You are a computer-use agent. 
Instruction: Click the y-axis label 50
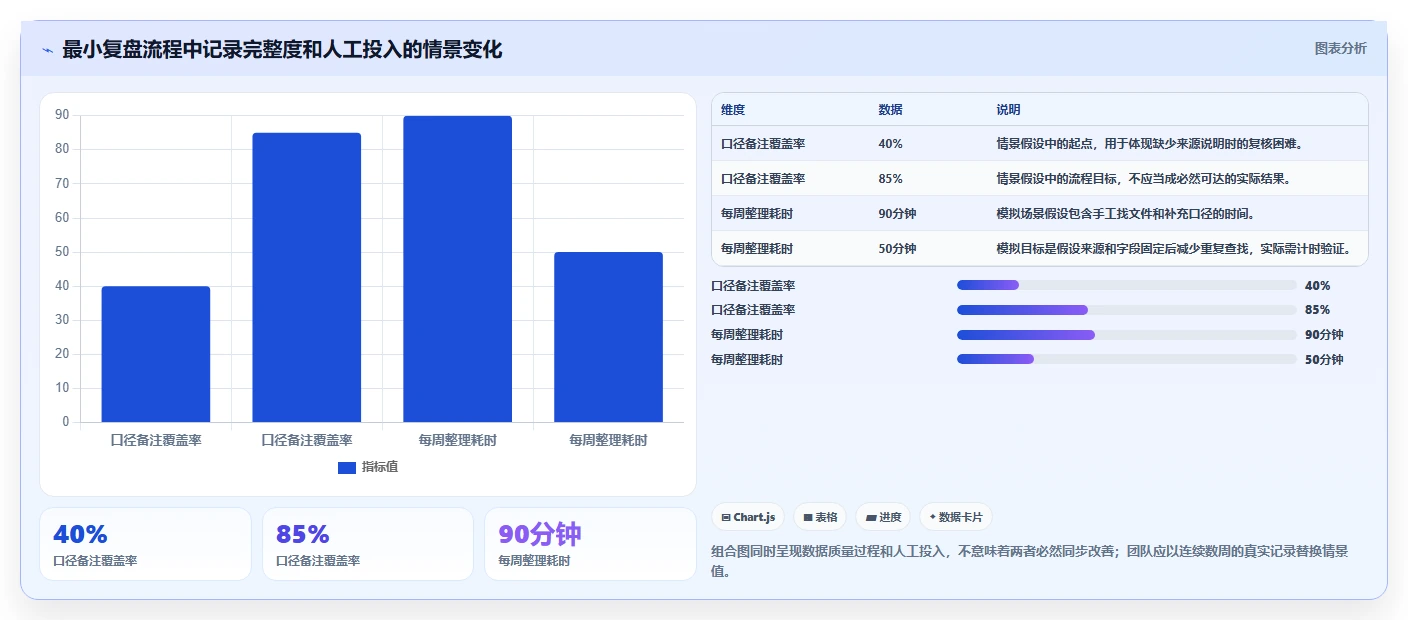pos(62,252)
